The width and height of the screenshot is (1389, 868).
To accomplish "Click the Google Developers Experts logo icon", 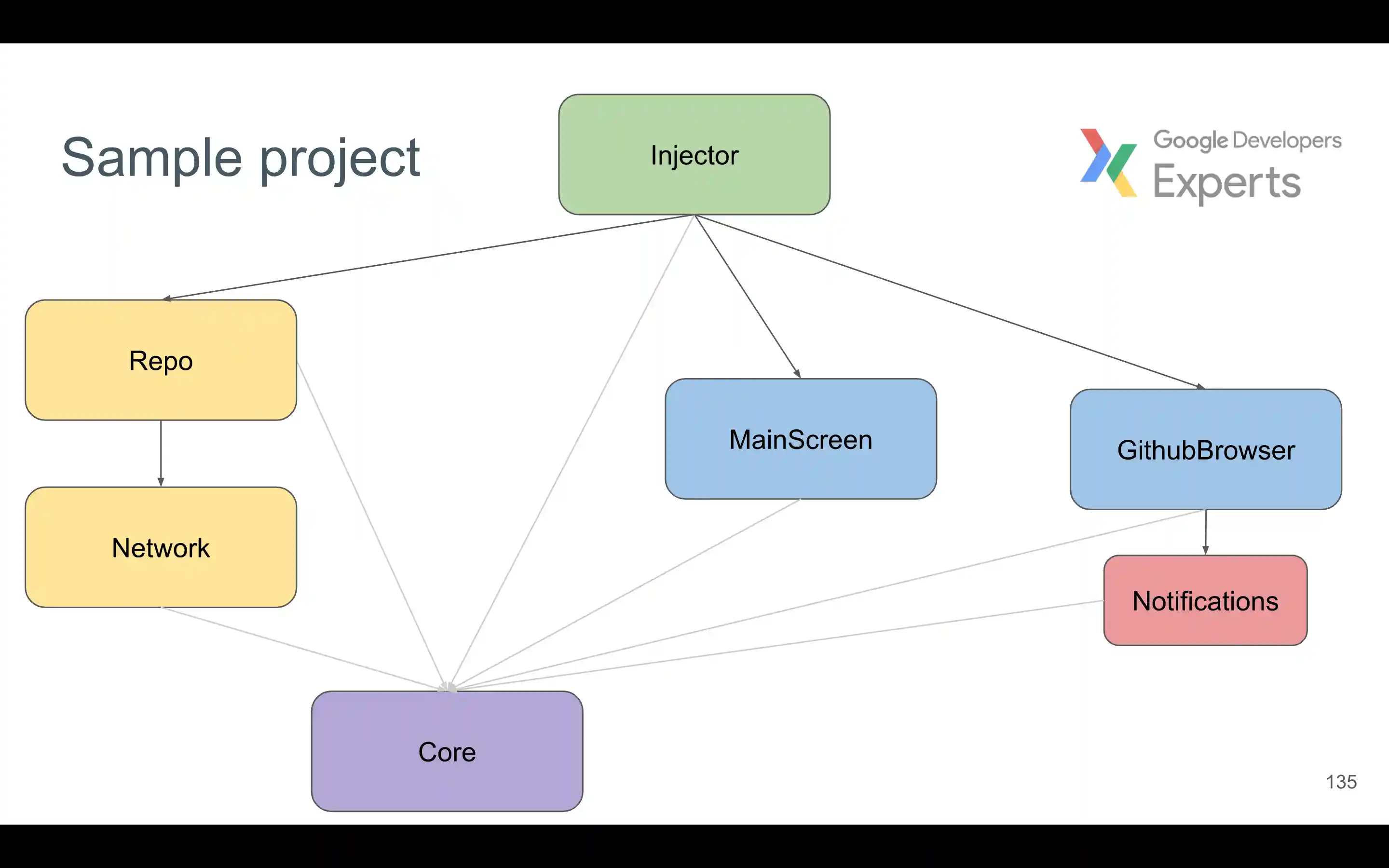I will (1108, 163).
